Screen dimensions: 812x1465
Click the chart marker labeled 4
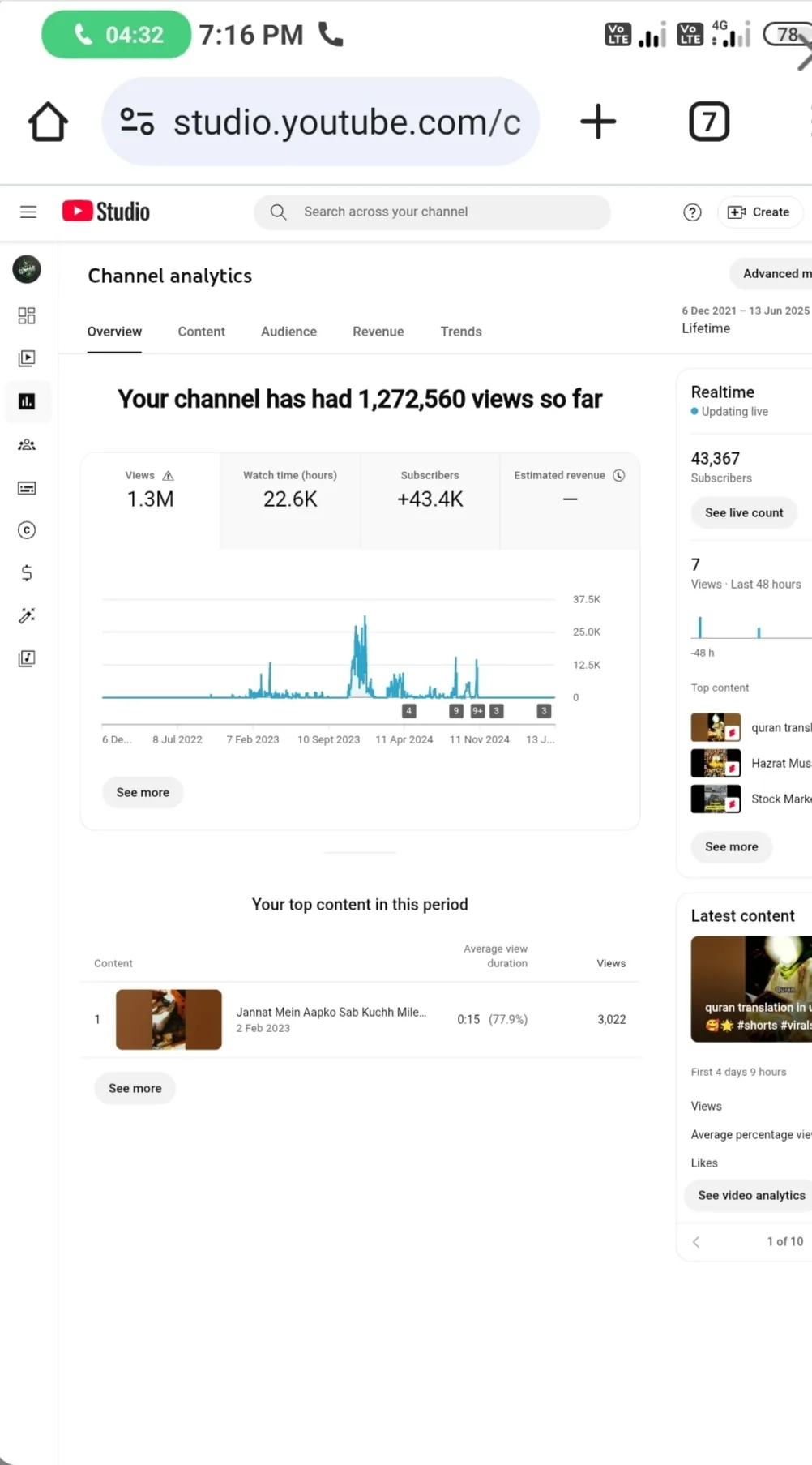pos(409,711)
